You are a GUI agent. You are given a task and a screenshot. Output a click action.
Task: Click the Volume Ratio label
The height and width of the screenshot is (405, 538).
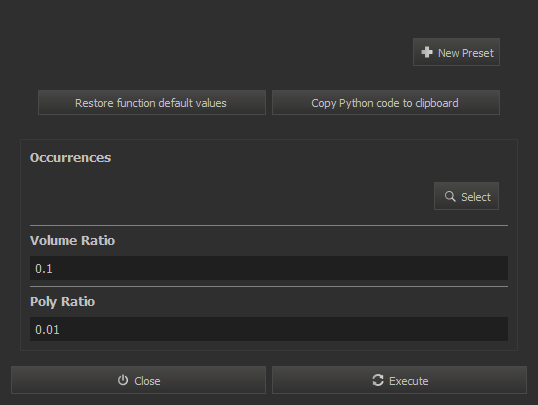point(72,241)
